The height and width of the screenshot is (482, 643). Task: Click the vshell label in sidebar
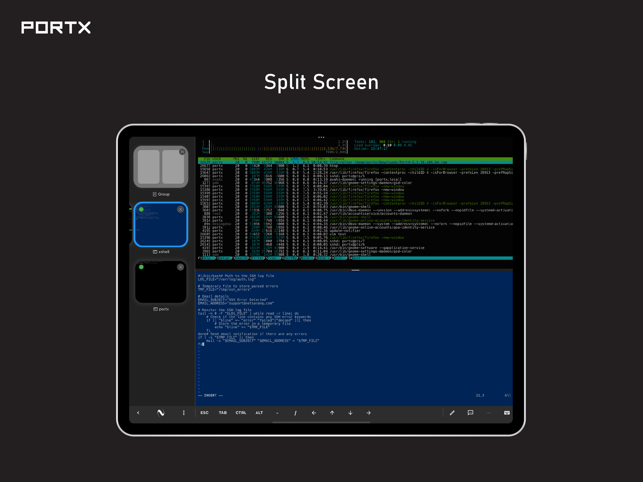click(161, 251)
